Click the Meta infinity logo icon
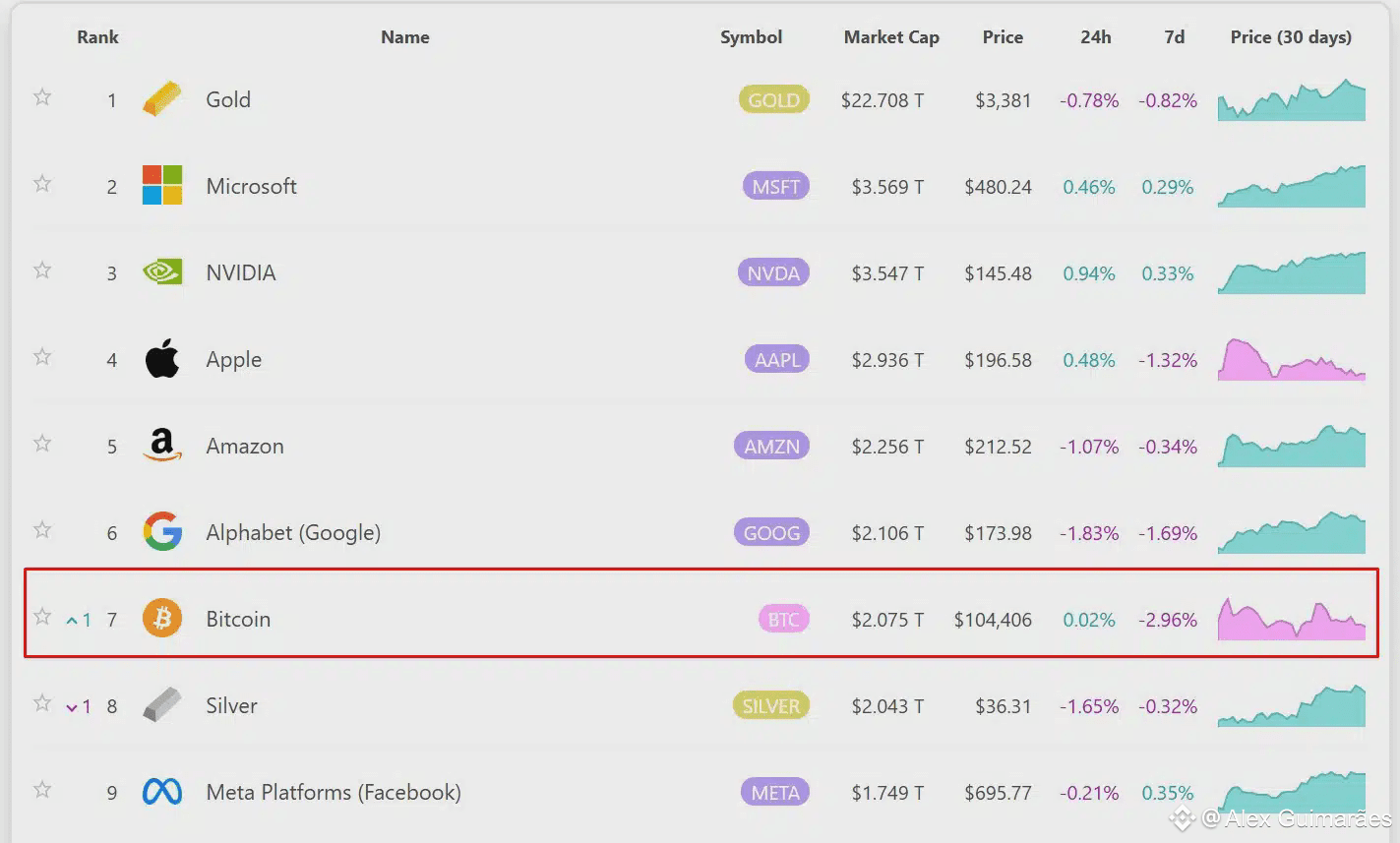Screen dimensions: 1400x843 point(162,792)
